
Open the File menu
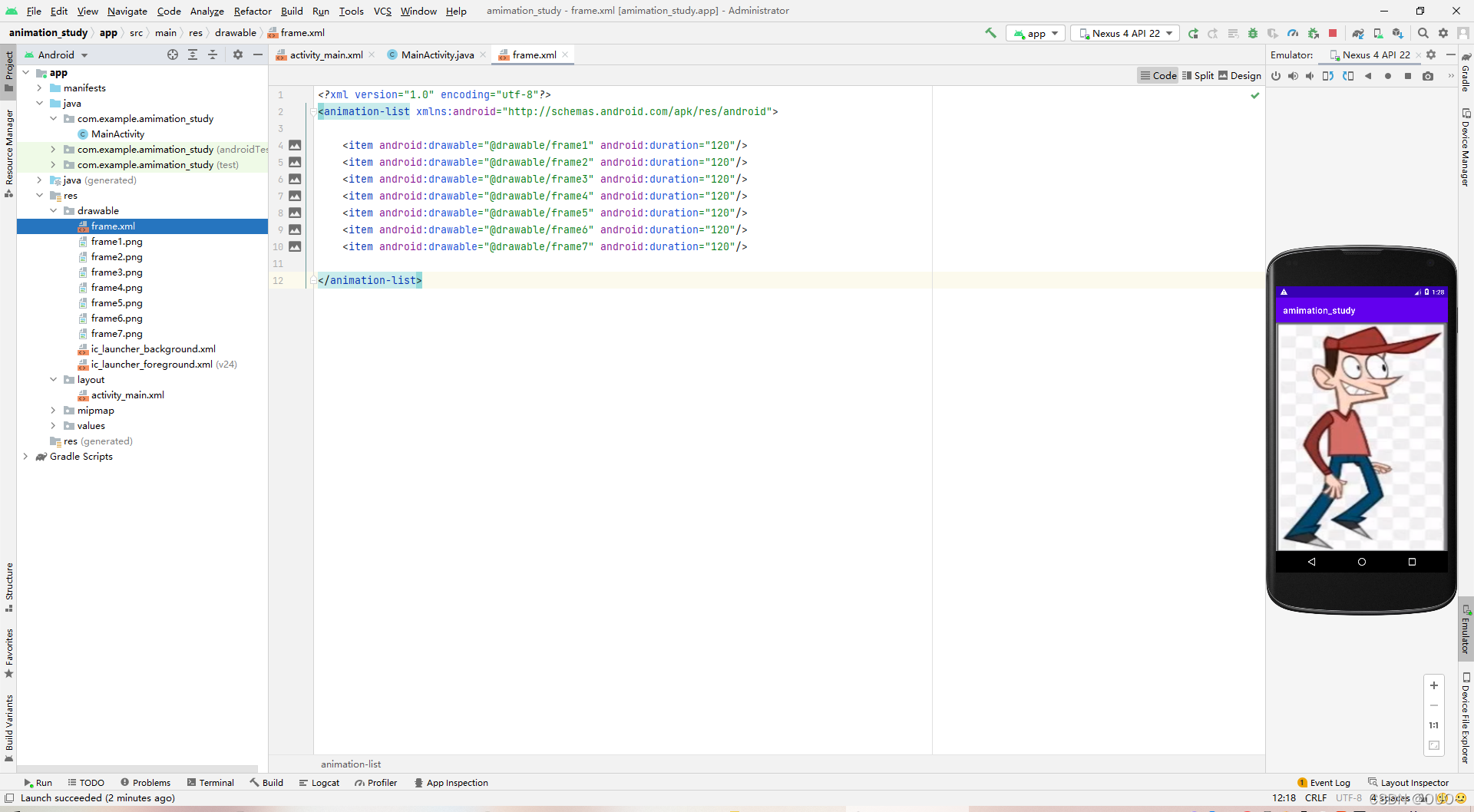(34, 11)
